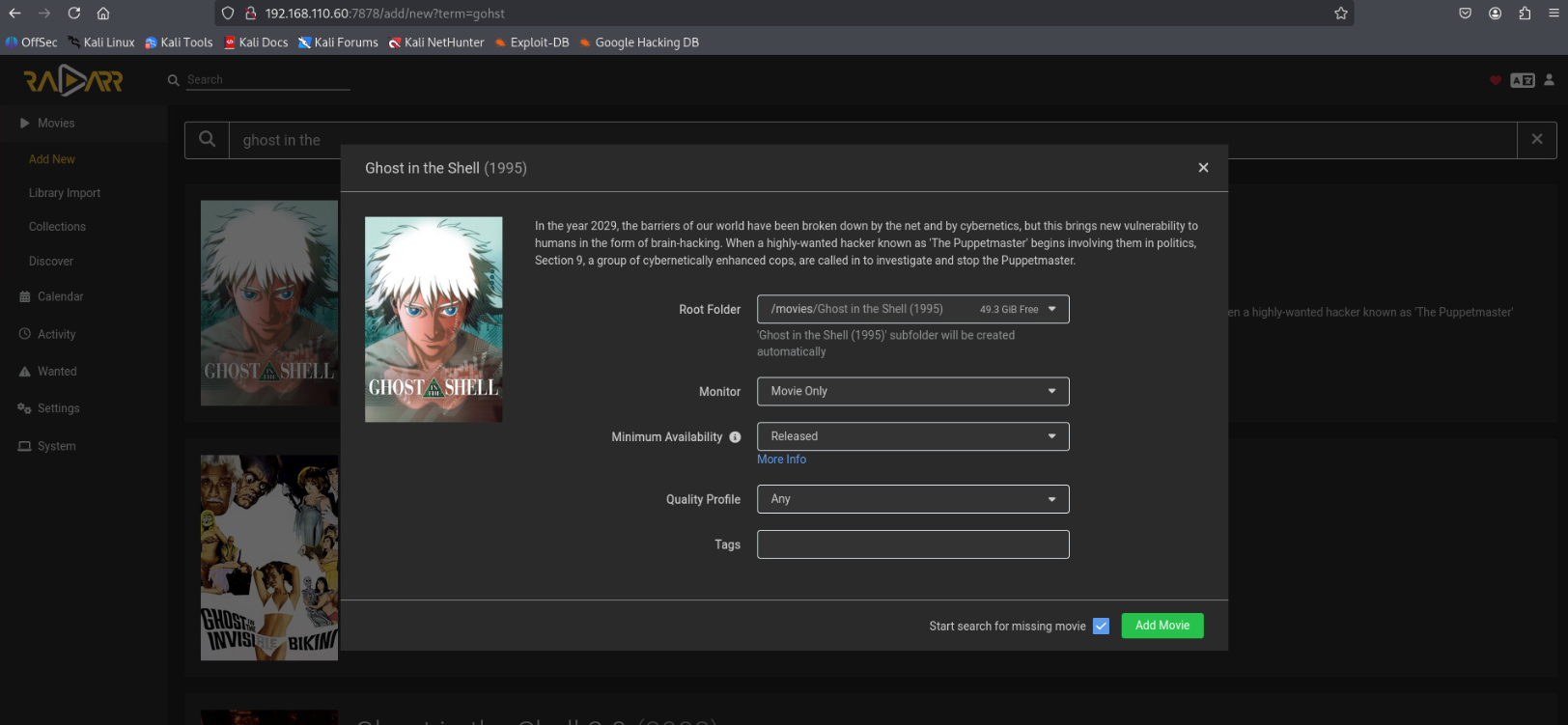The width and height of the screenshot is (1568, 725).
Task: Open the Root Folder dropdown
Action: (912, 309)
